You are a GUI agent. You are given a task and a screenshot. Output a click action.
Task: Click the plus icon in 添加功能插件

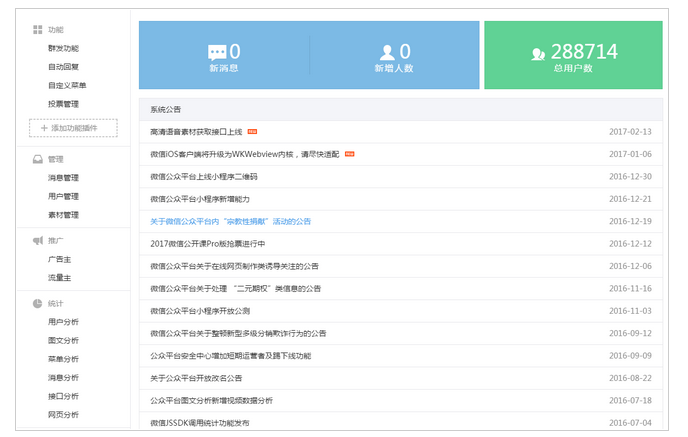[44, 128]
